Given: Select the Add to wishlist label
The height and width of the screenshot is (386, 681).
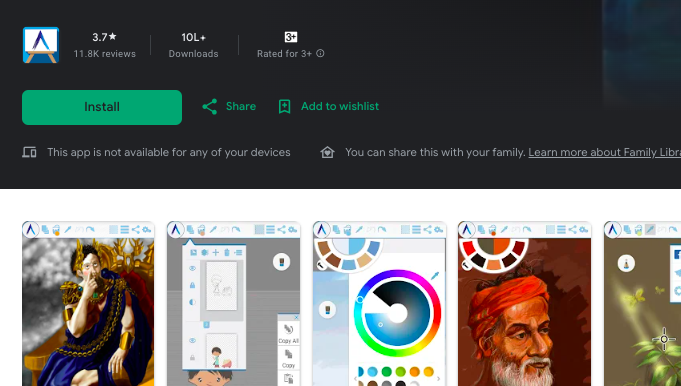Looking at the screenshot, I should (340, 106).
